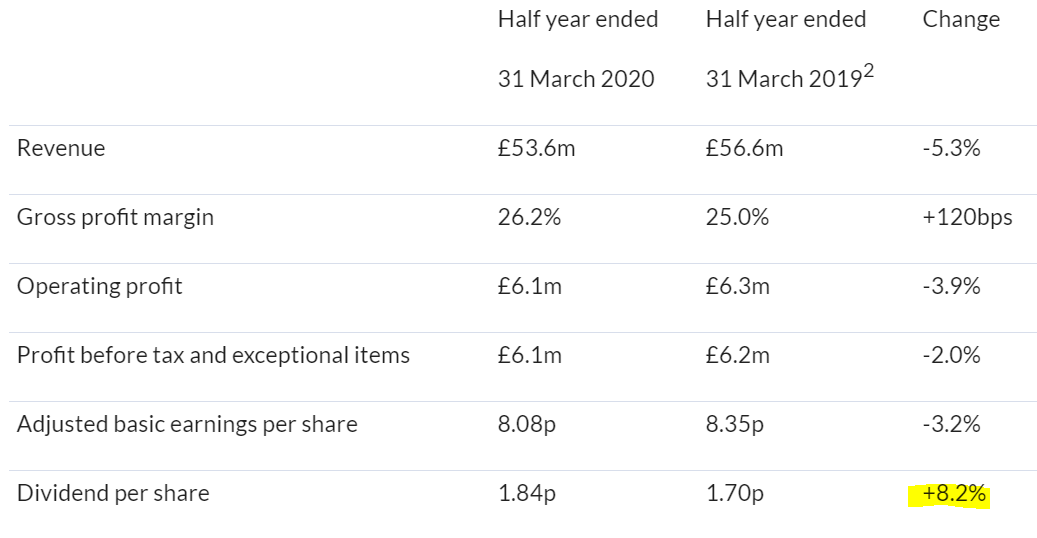This screenshot has height=538, width=1037.
Task: Select the 26.2% margin value
Action: pos(529,217)
